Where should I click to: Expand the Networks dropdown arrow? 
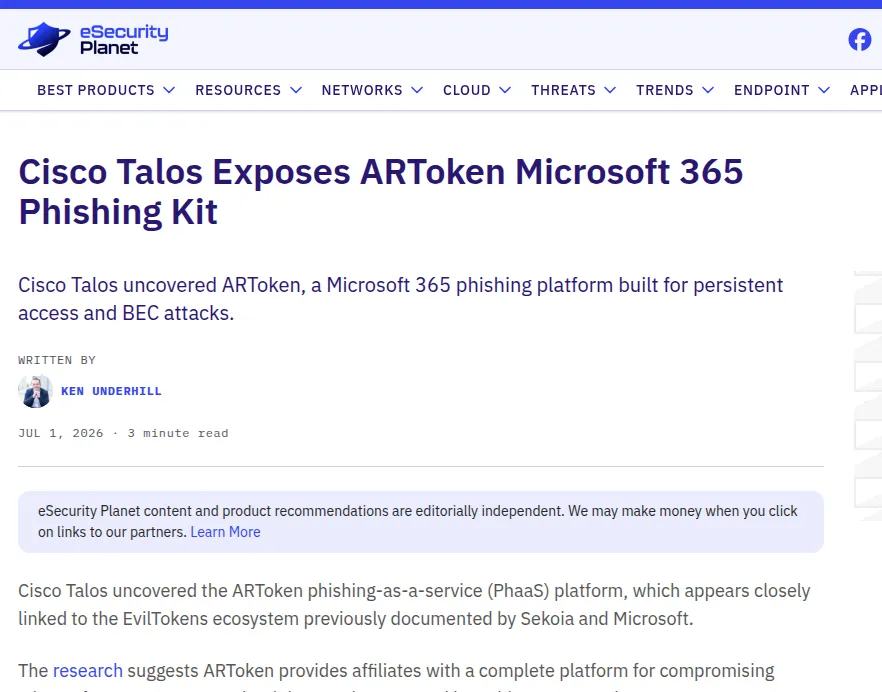417,90
